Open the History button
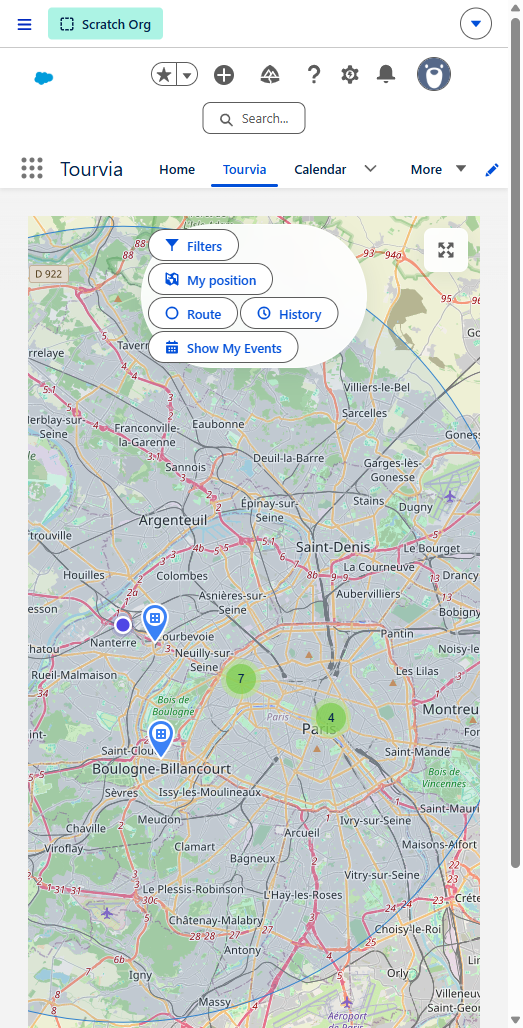 click(289, 314)
